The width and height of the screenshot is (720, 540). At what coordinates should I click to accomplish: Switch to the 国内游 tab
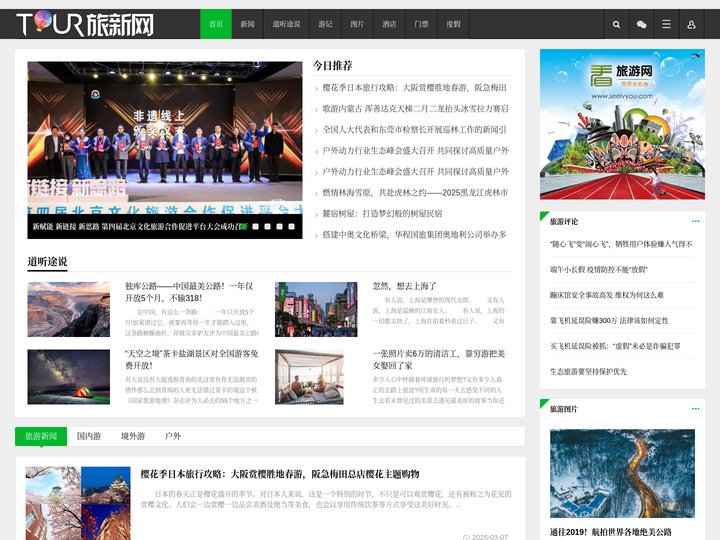click(89, 436)
